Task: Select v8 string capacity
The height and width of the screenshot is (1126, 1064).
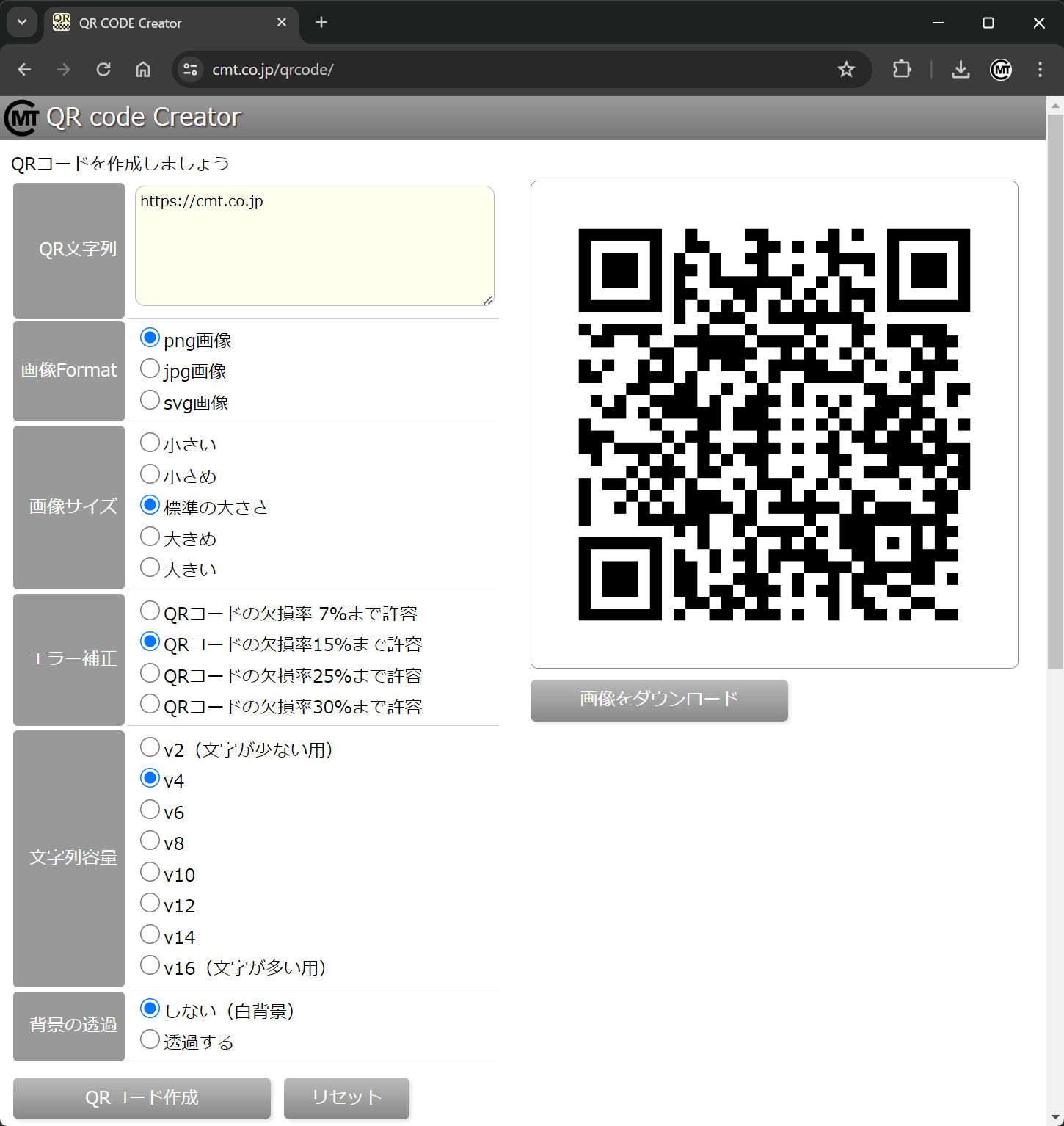Action: (x=150, y=840)
